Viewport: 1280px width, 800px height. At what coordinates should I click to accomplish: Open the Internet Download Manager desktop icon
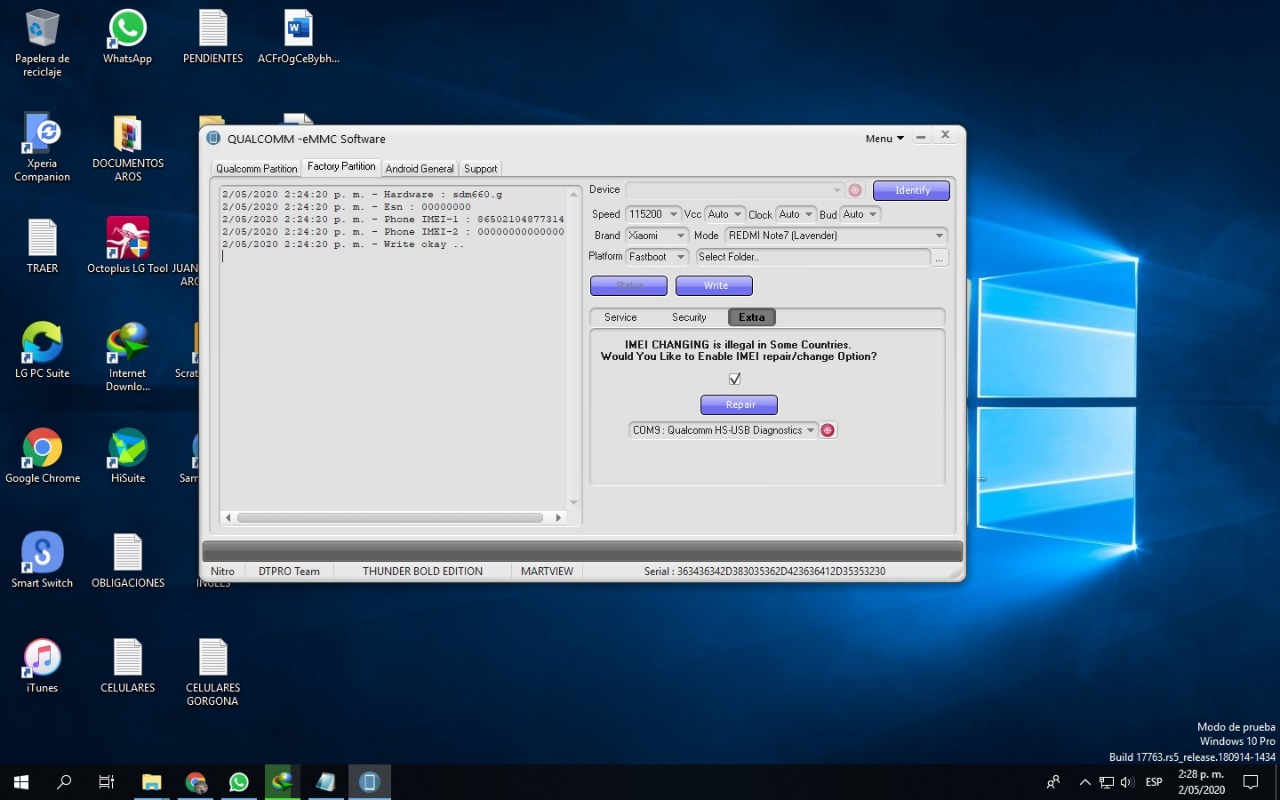[x=128, y=357]
